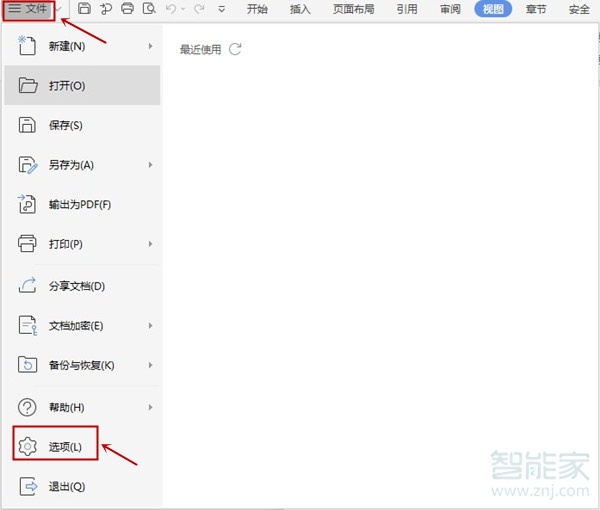
Task: Click the print icon in quick toolbar
Action: point(127,9)
